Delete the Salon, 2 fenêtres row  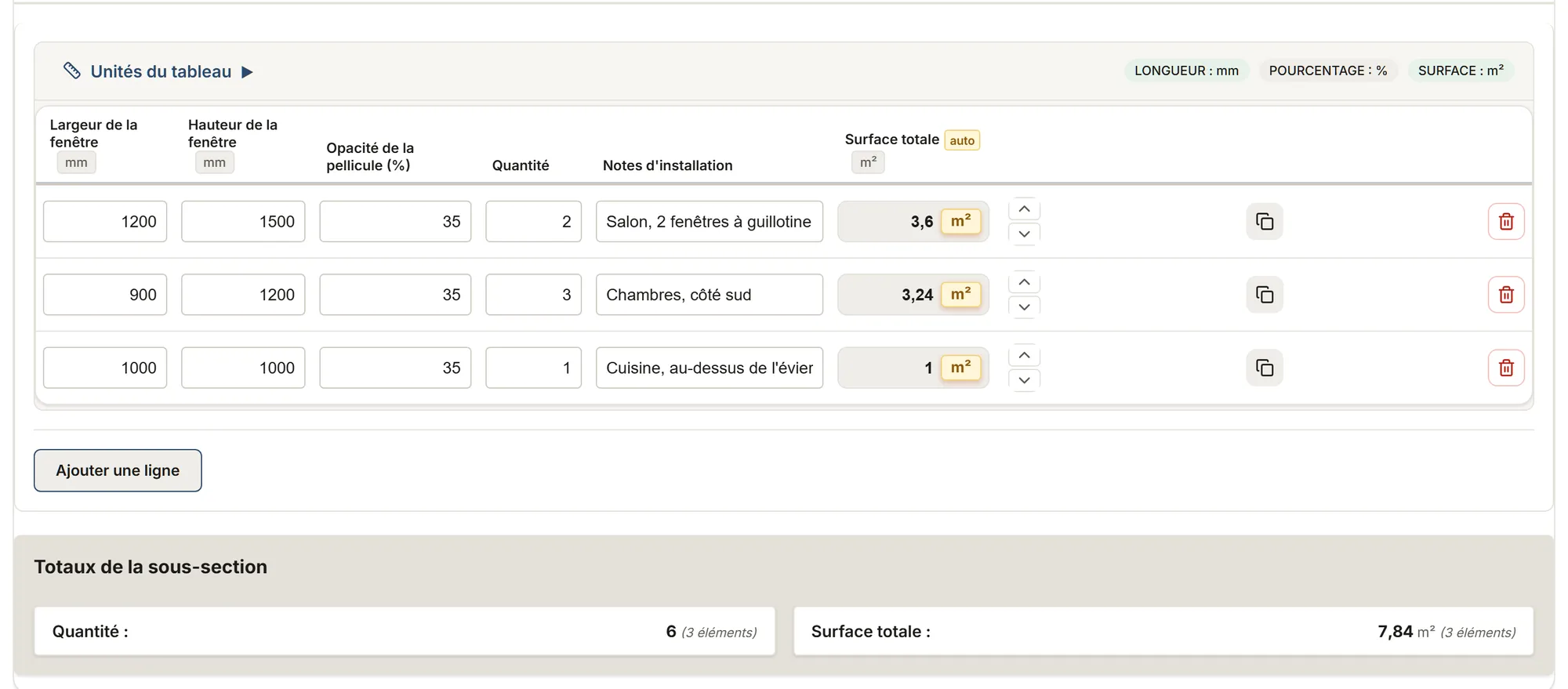pos(1506,222)
